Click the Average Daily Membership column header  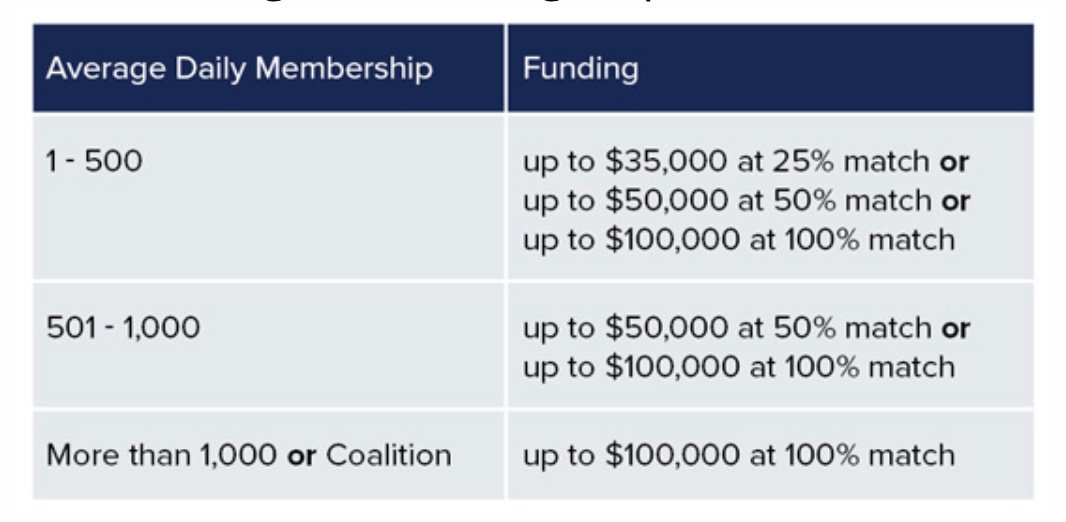(269, 68)
